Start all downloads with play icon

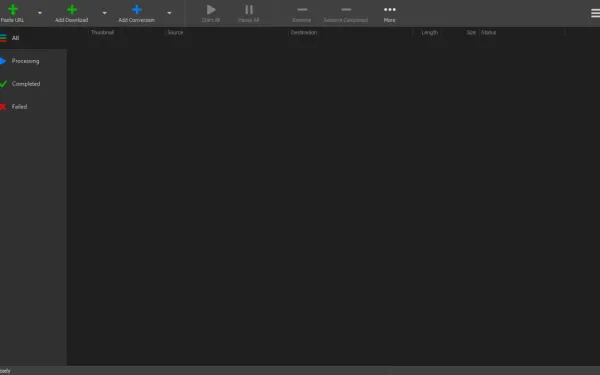[211, 10]
